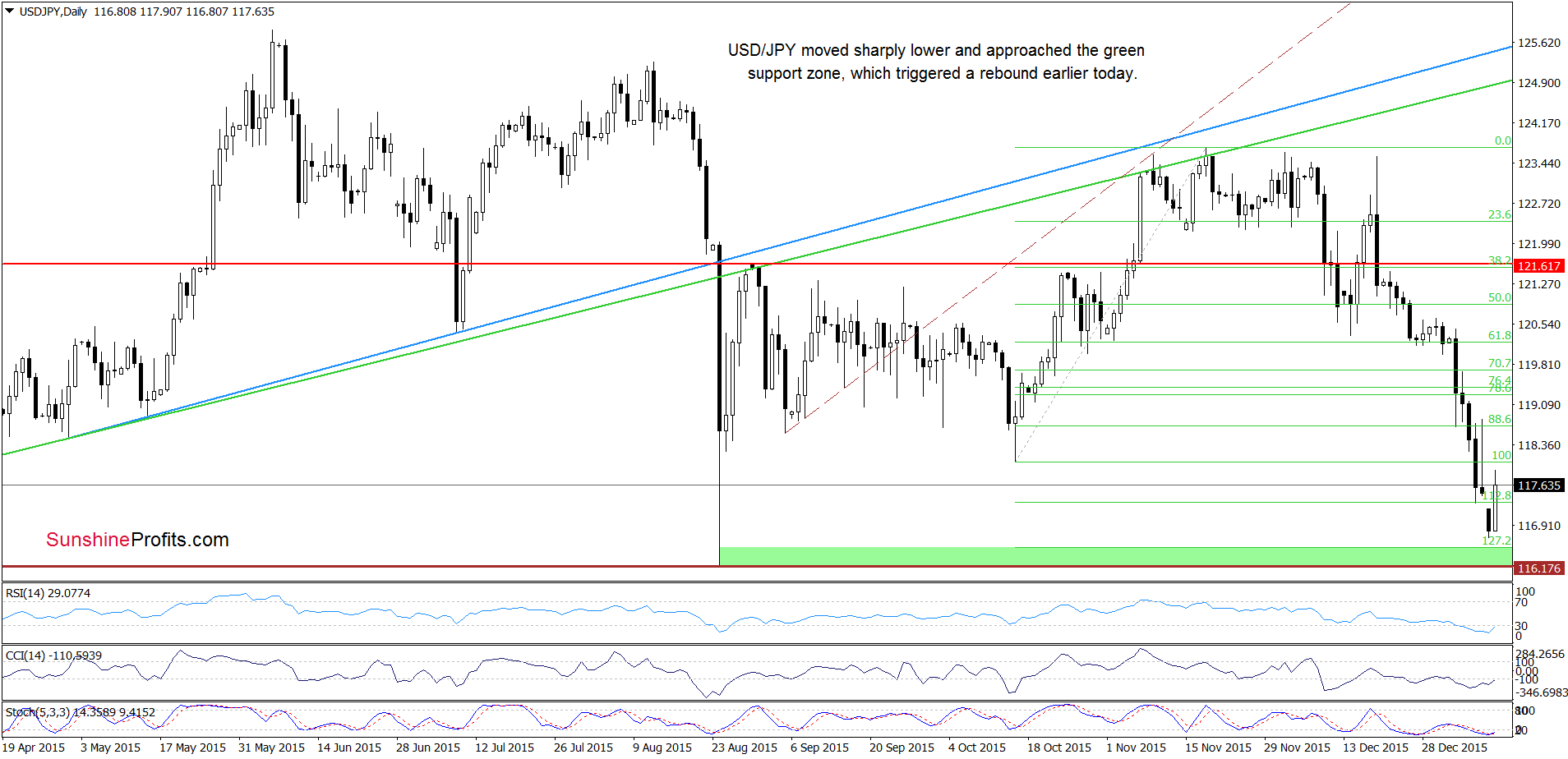Click the Fibonacci 23.6 level label

1500,214
